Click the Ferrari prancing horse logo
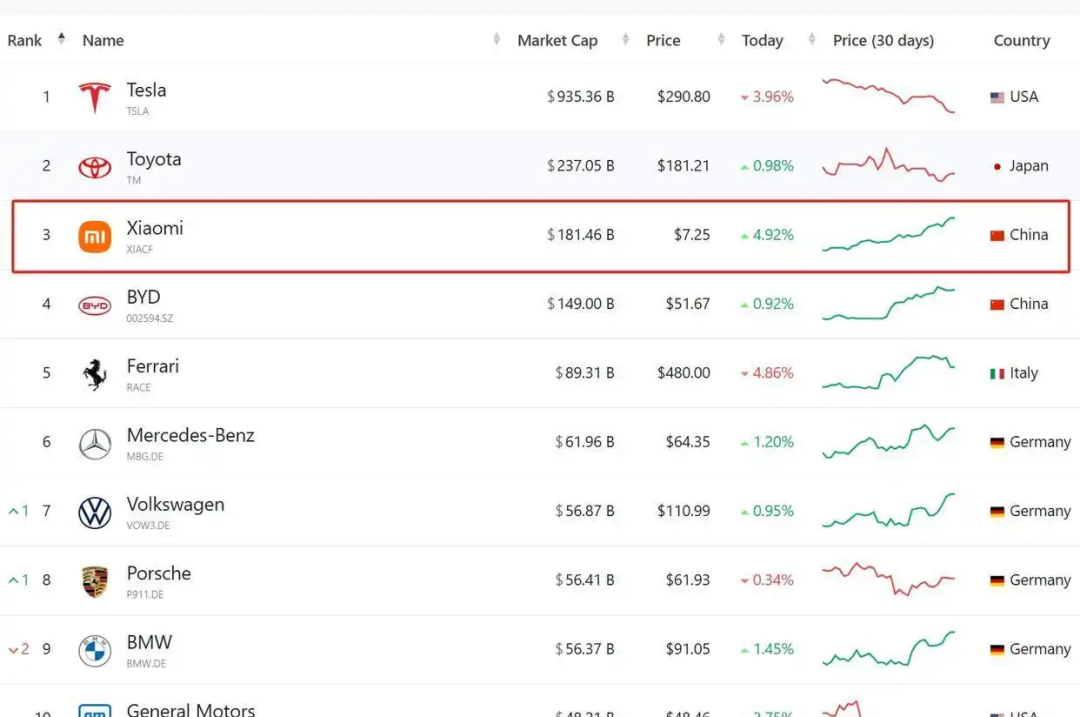The height and width of the screenshot is (717, 1080). pos(94,374)
